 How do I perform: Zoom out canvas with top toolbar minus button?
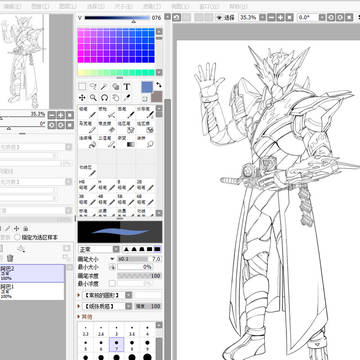tap(272, 17)
